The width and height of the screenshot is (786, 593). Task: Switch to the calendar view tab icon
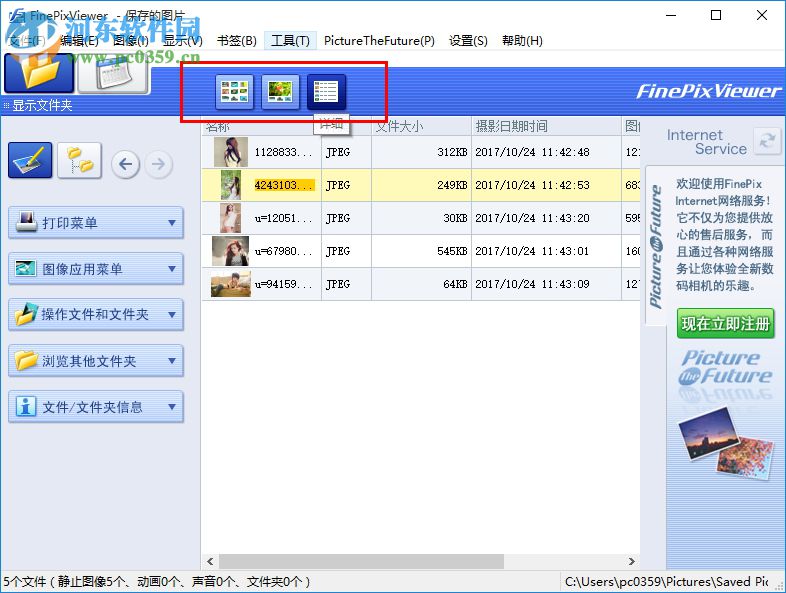pyautogui.click(x=114, y=75)
